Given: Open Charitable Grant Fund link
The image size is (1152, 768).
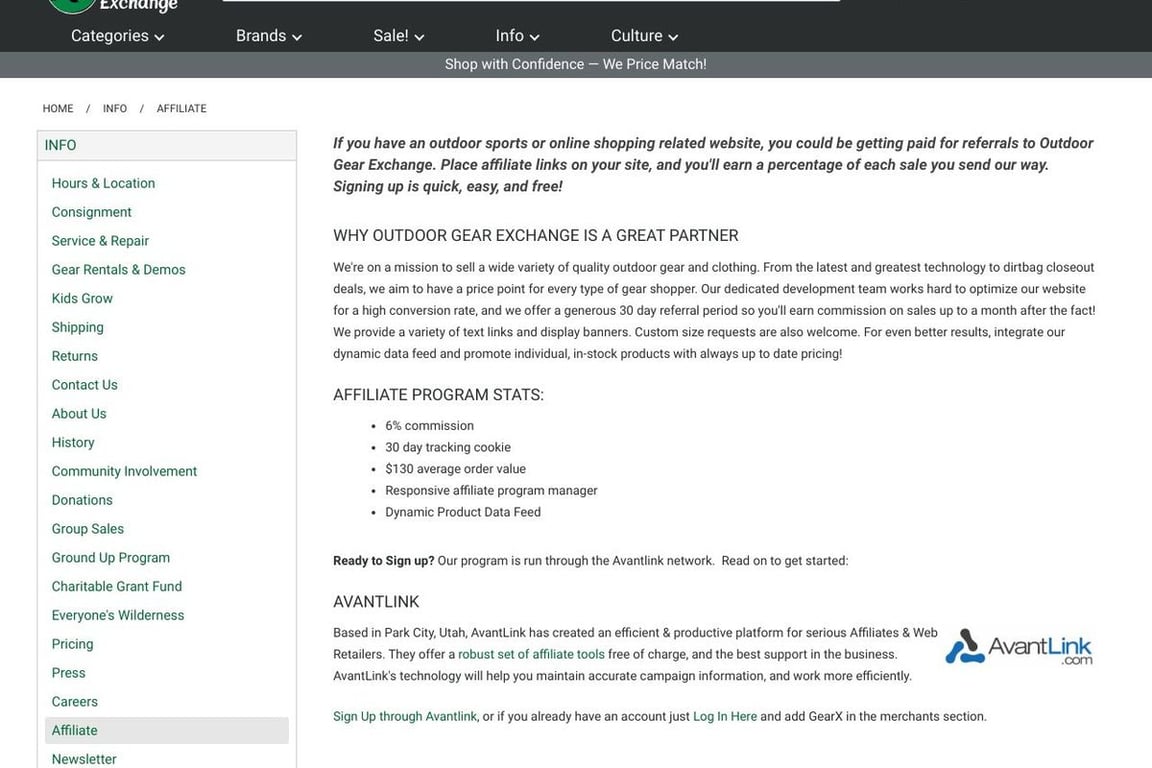Looking at the screenshot, I should [x=116, y=586].
